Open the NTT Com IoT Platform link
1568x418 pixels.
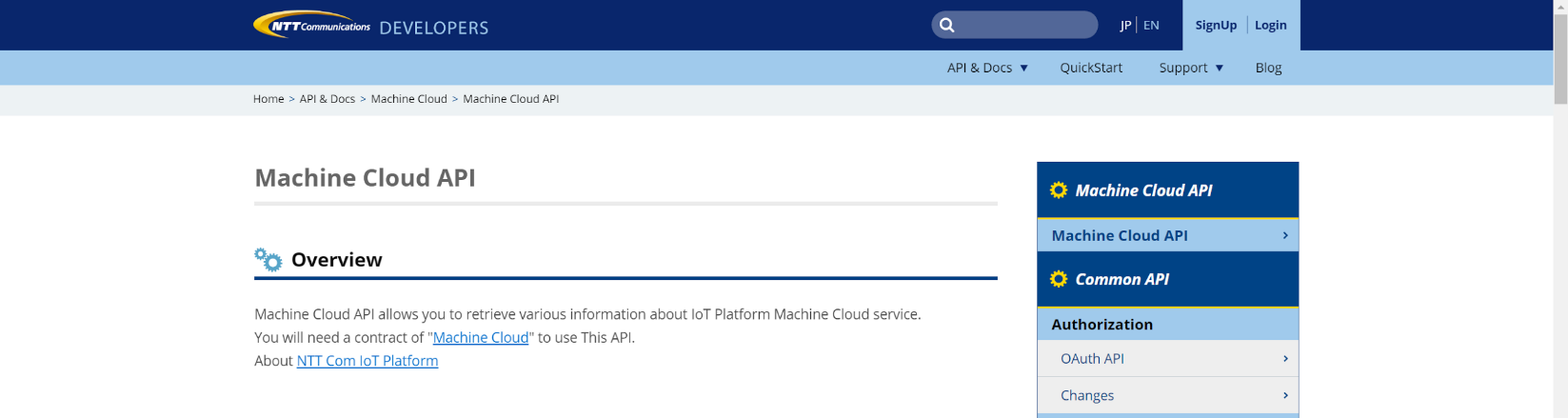pyautogui.click(x=367, y=361)
